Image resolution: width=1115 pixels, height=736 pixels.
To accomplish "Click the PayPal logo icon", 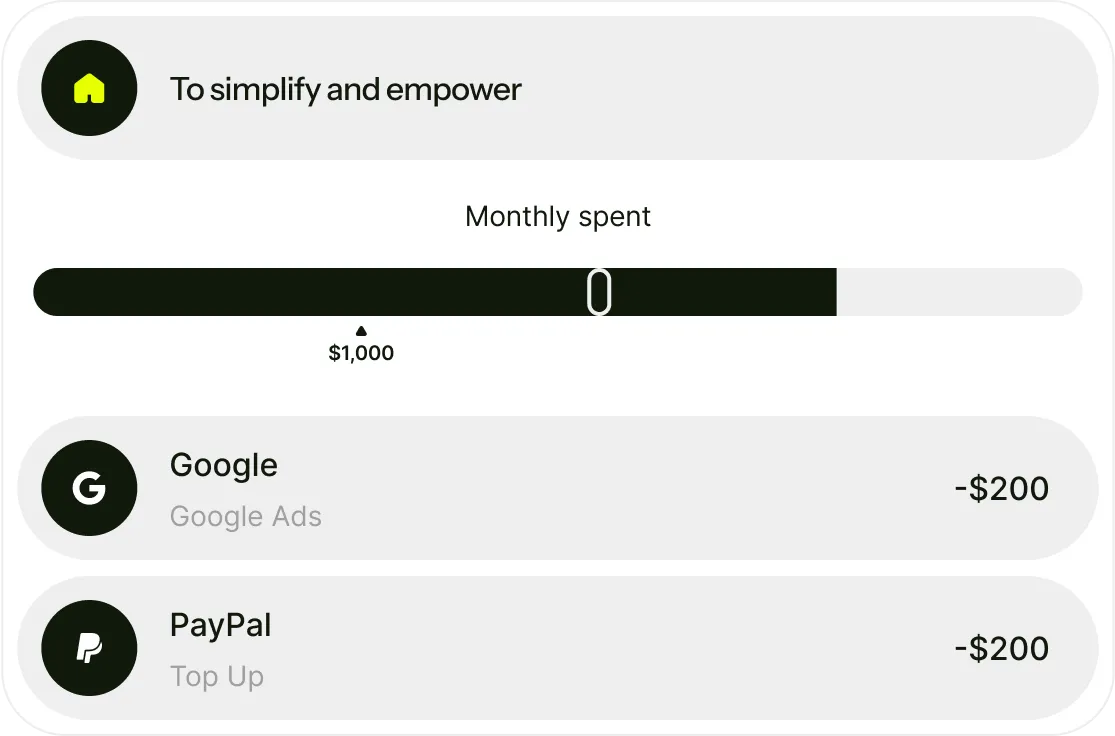I will (89, 648).
